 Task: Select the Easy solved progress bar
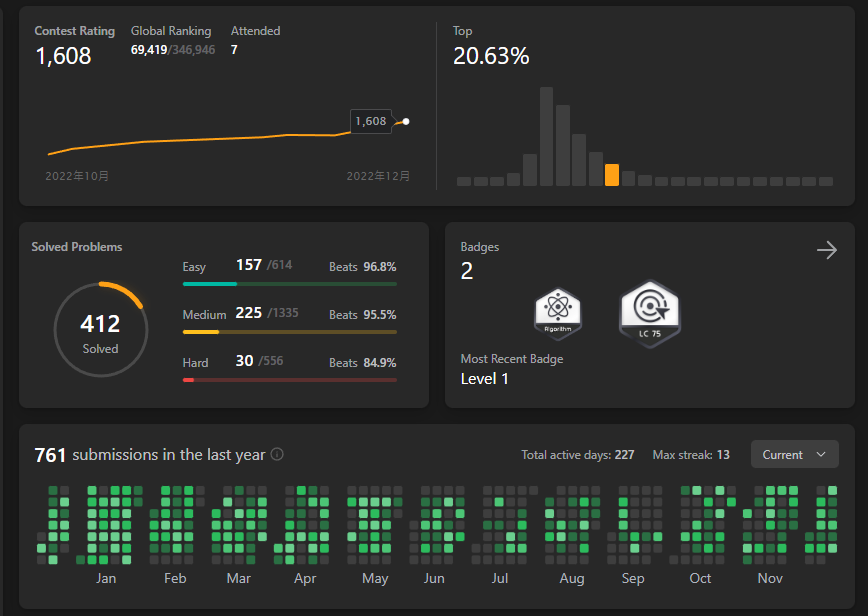click(x=290, y=284)
